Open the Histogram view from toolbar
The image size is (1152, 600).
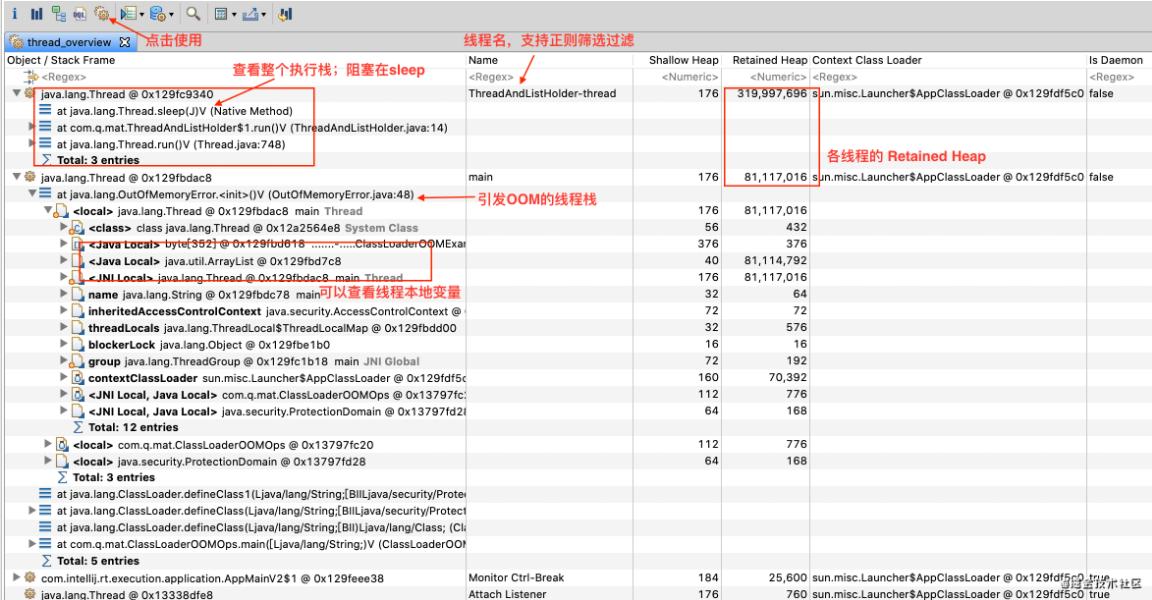click(36, 14)
